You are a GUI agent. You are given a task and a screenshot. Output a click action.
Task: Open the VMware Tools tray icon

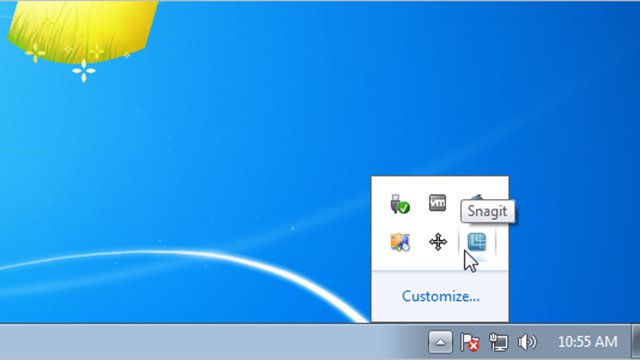(438, 203)
